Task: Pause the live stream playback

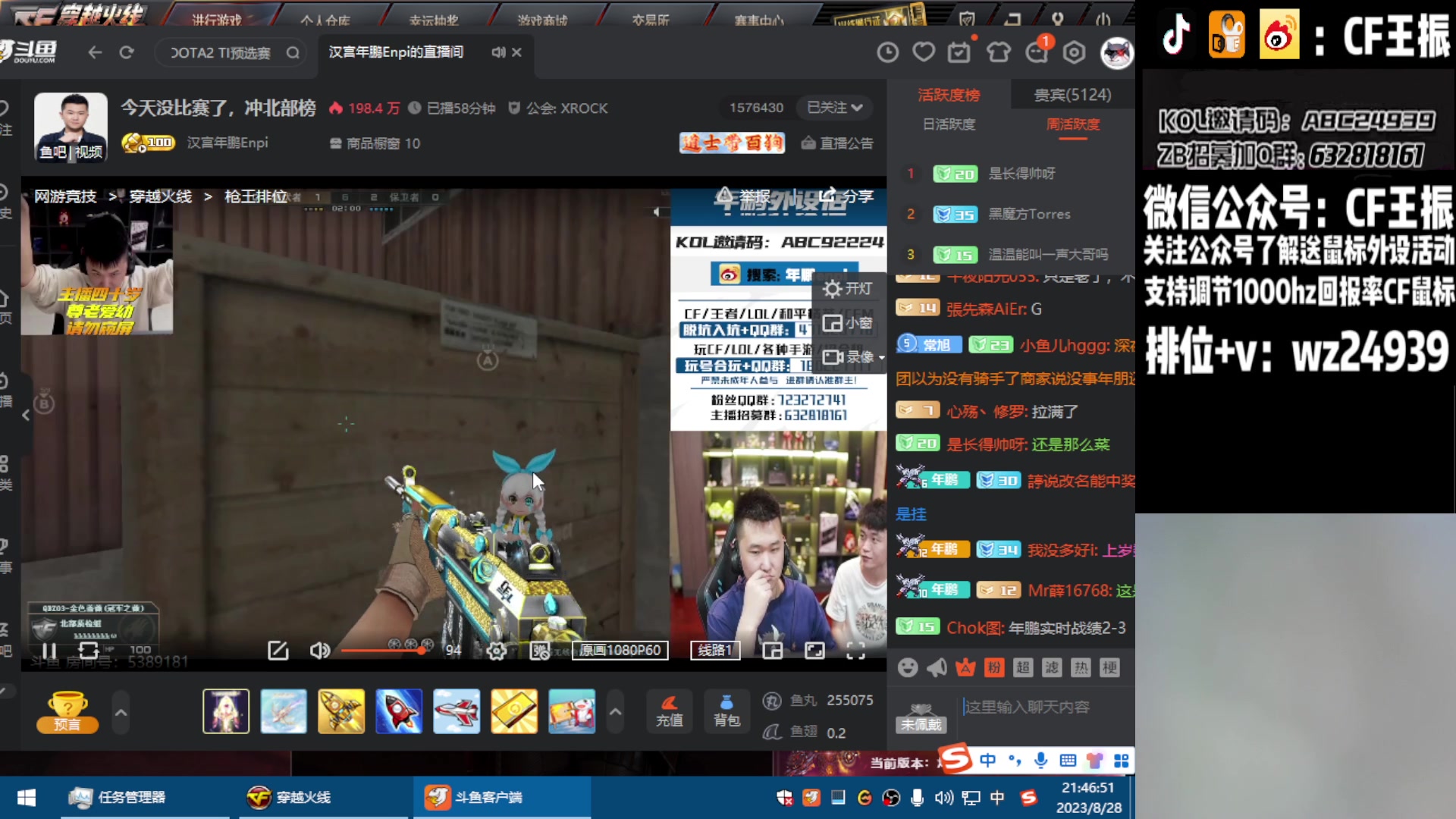Action: point(49,651)
